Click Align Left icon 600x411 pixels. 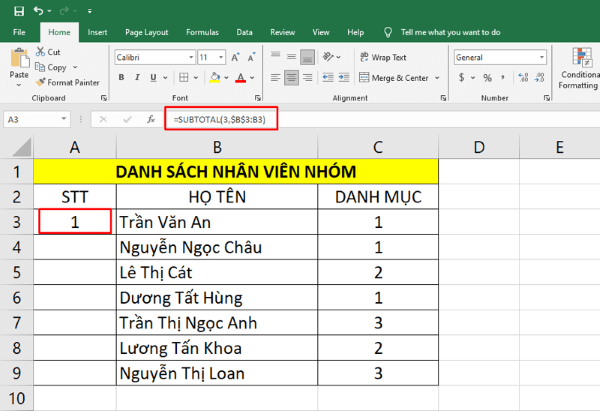click(276, 78)
